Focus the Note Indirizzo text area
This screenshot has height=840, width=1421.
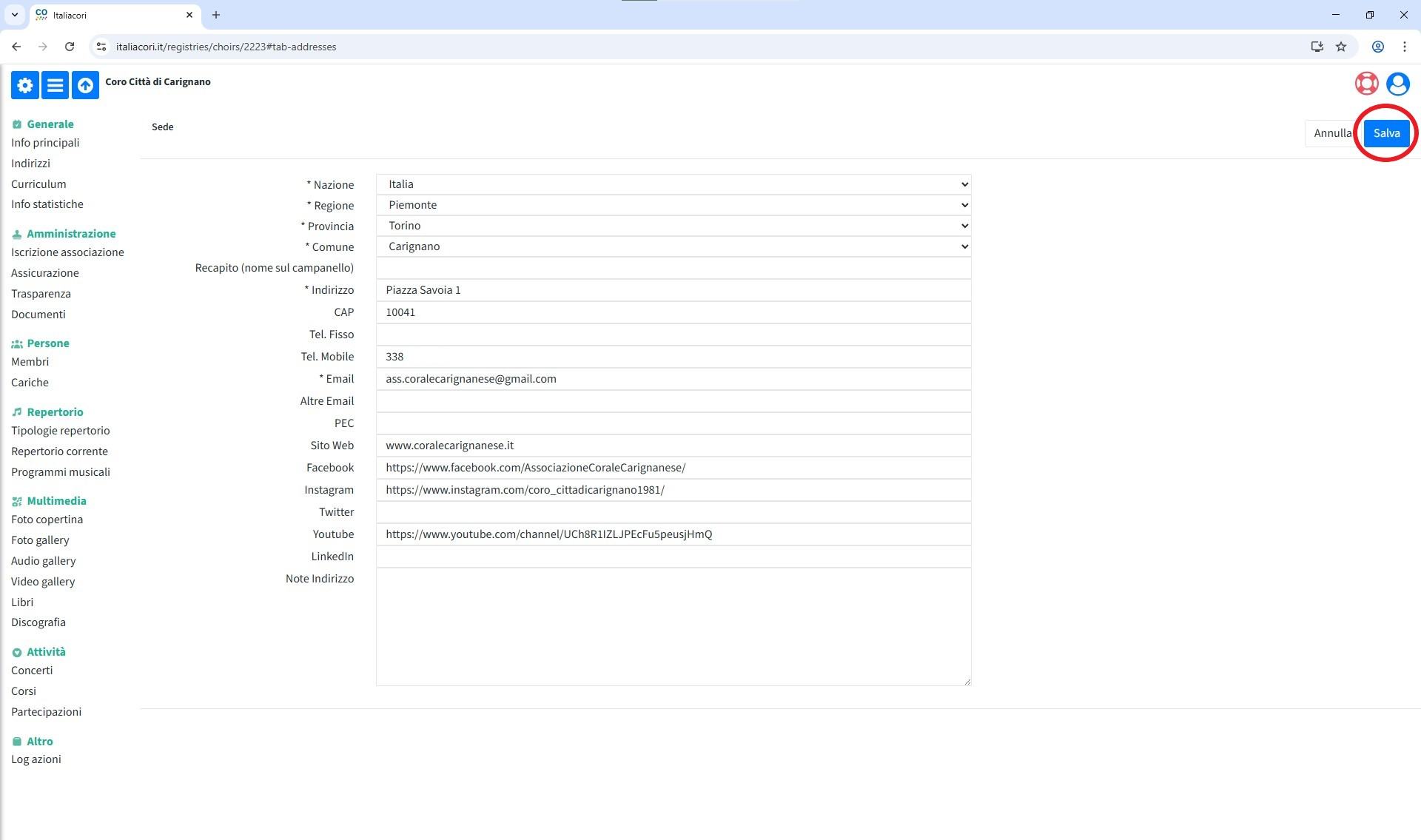(x=673, y=626)
